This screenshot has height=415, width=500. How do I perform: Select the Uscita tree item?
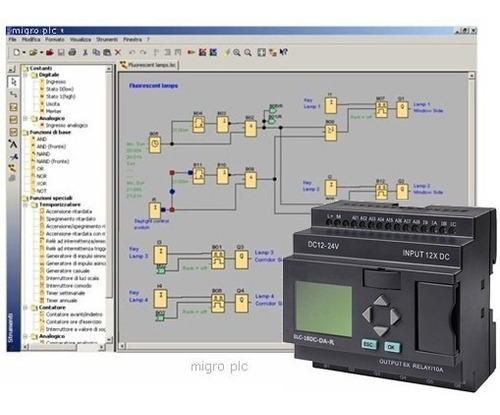53,104
